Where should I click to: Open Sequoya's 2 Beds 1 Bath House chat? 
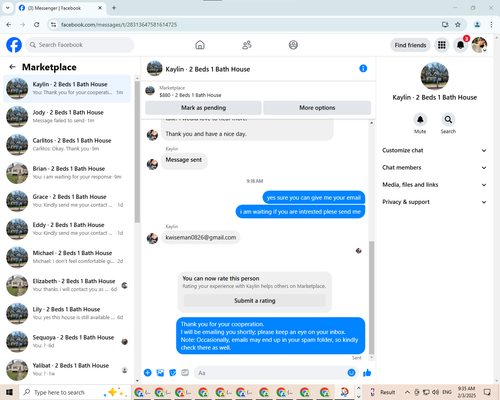coord(67,341)
